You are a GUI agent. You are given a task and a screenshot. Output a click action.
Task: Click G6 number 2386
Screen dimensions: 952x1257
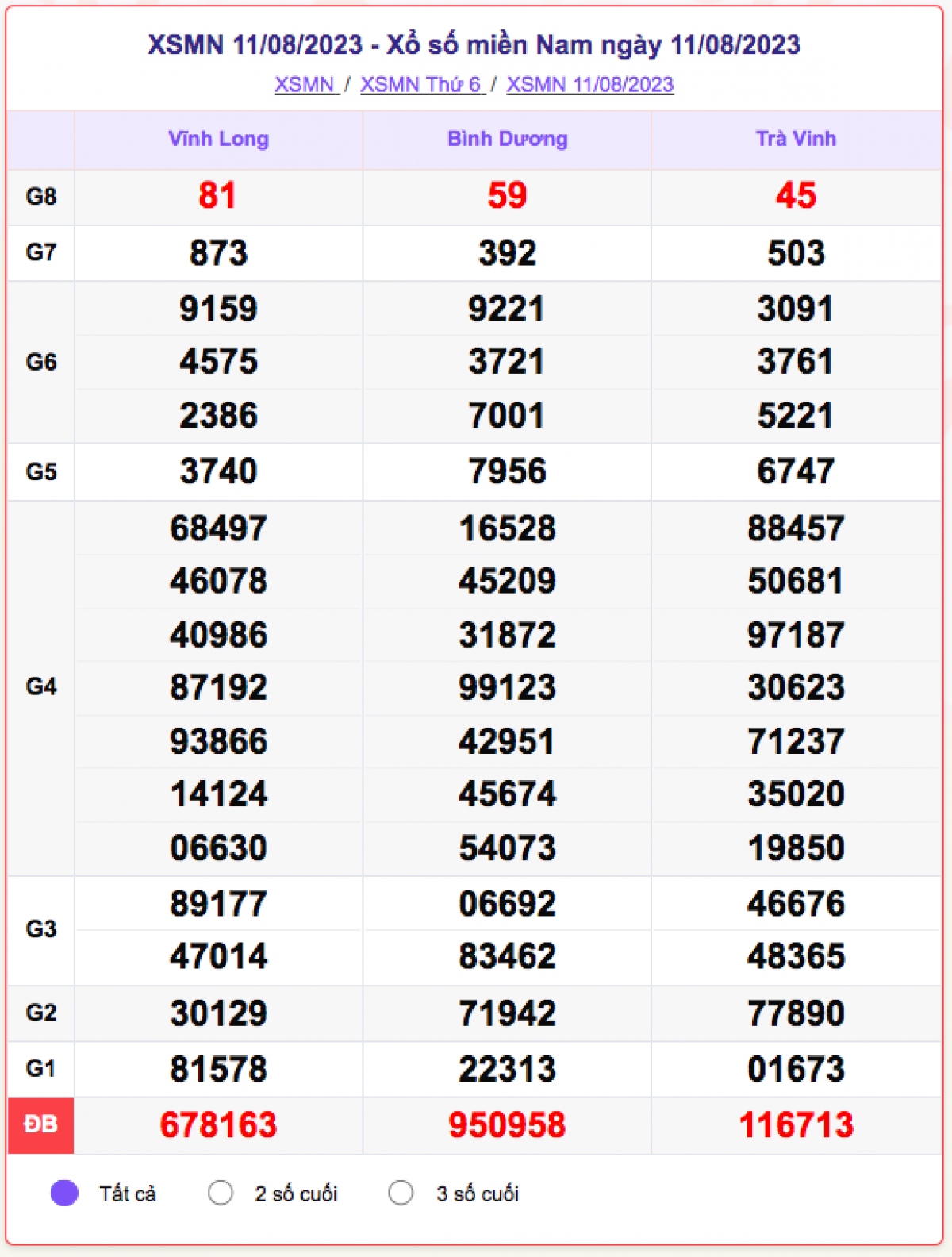click(x=218, y=416)
